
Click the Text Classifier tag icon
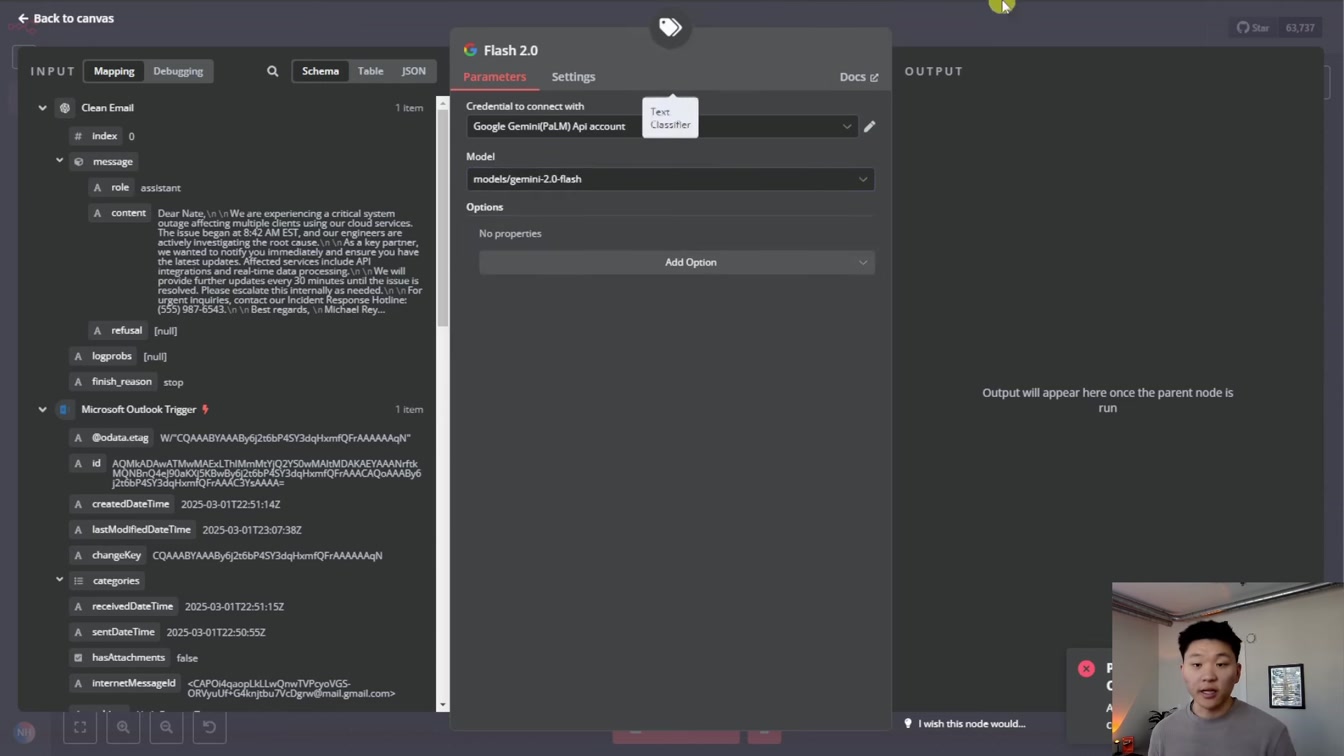[x=670, y=27]
